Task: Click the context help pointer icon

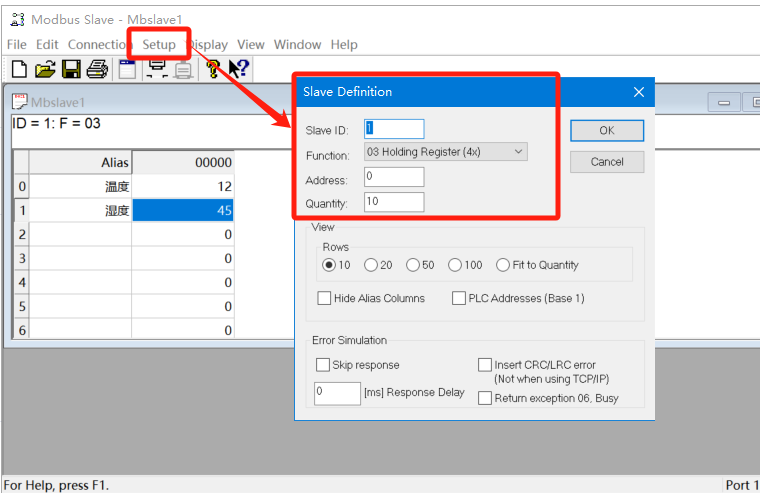Action: point(239,69)
